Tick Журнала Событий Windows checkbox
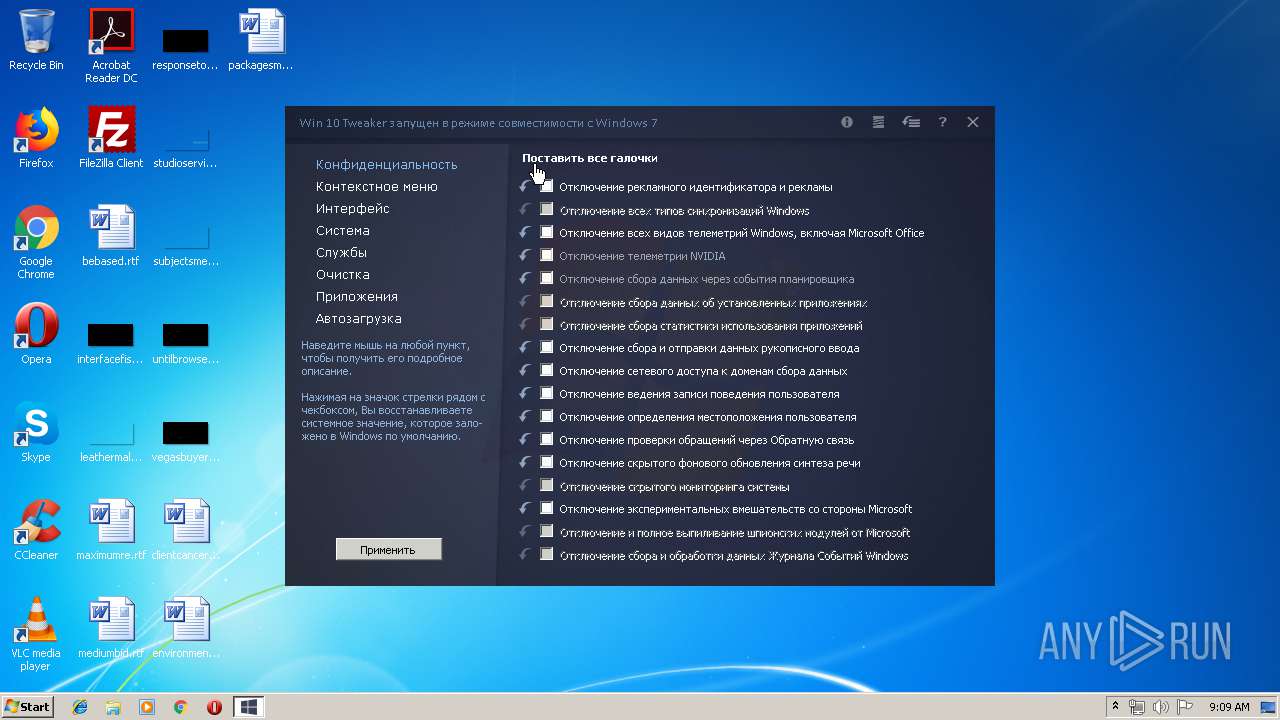The width and height of the screenshot is (1280, 720). (547, 554)
